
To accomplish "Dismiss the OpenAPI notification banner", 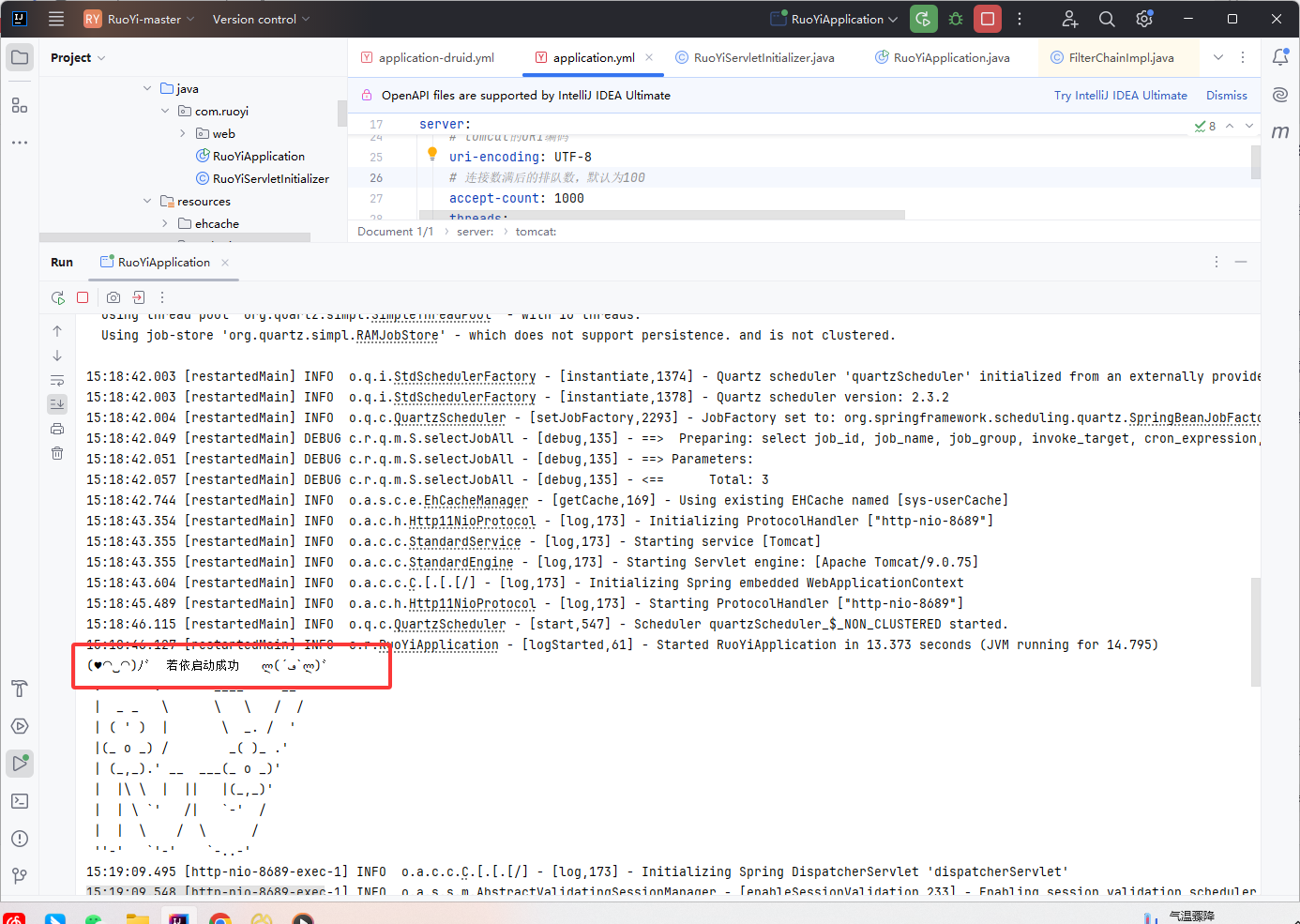I will pos(1227,96).
